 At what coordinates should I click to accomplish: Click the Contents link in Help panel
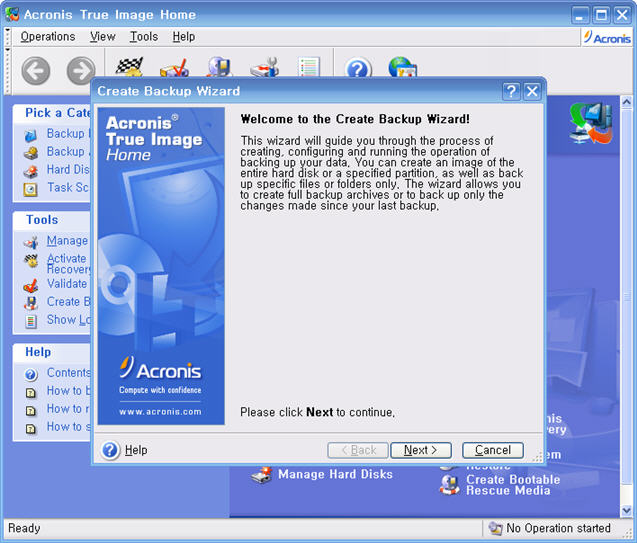click(x=69, y=372)
